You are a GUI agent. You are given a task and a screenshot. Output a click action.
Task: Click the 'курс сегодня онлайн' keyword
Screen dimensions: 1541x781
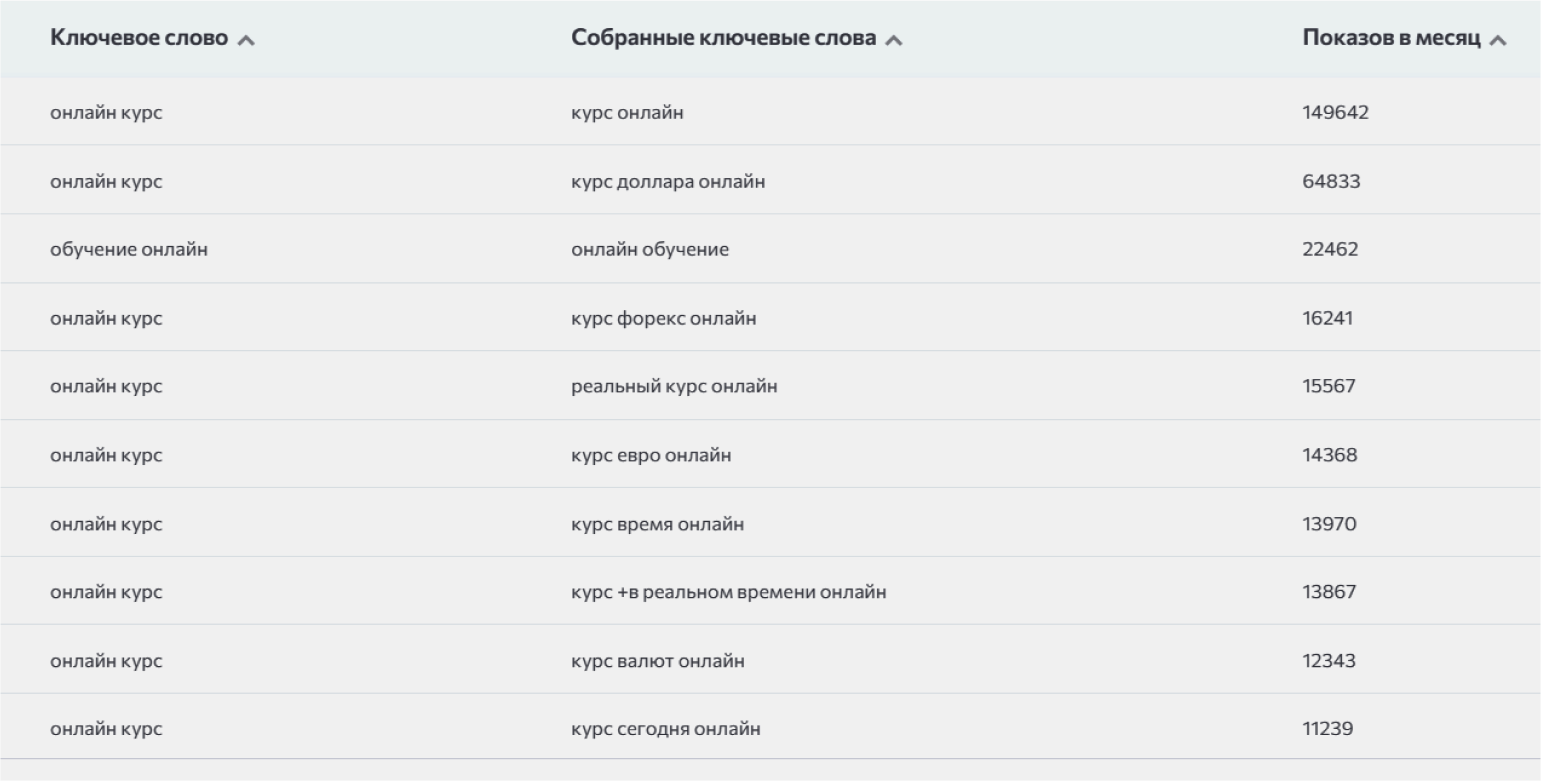tap(660, 729)
